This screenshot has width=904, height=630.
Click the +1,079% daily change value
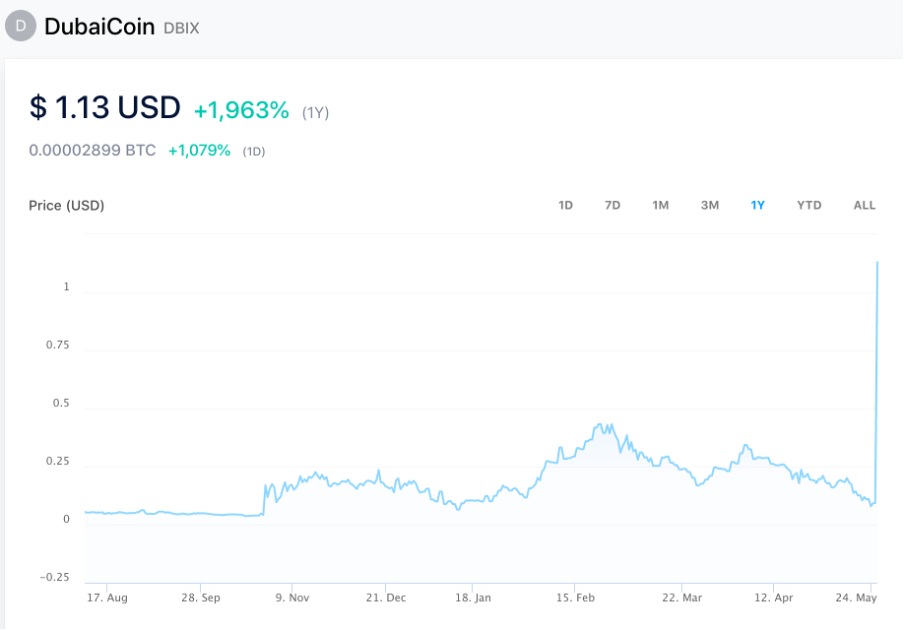click(199, 150)
